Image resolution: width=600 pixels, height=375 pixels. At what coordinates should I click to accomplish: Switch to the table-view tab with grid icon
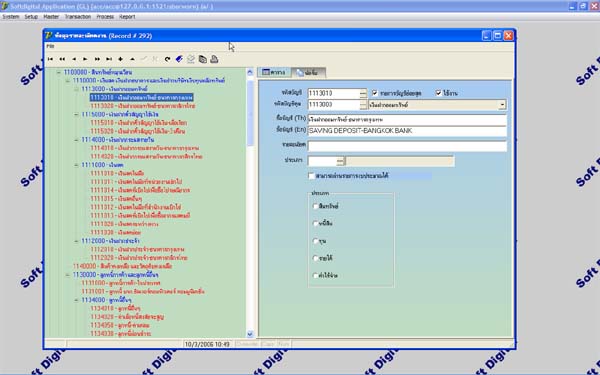click(274, 72)
